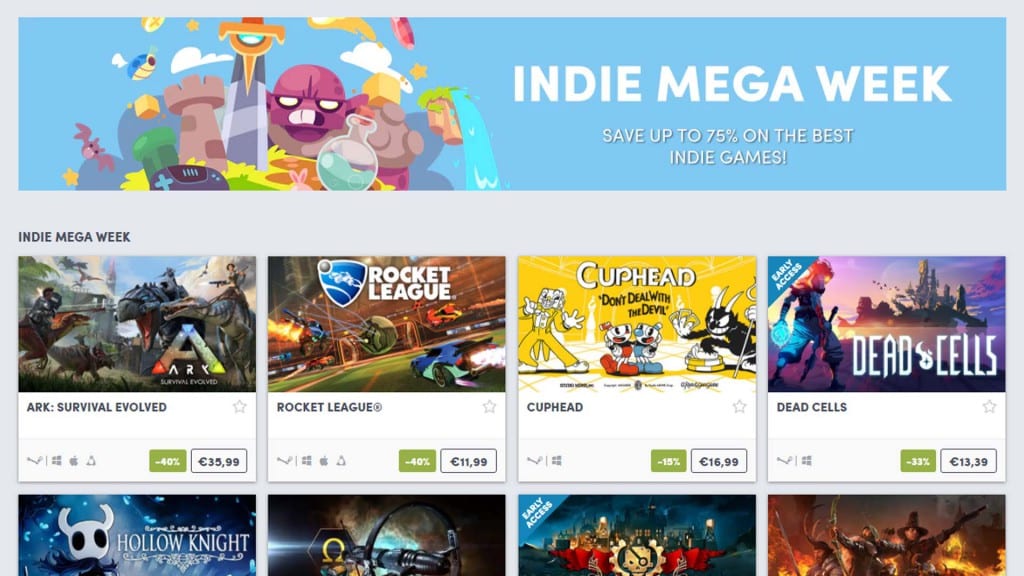The width and height of the screenshot is (1024, 576).
Task: Open the Indie Mega Week banner
Action: tap(512, 104)
